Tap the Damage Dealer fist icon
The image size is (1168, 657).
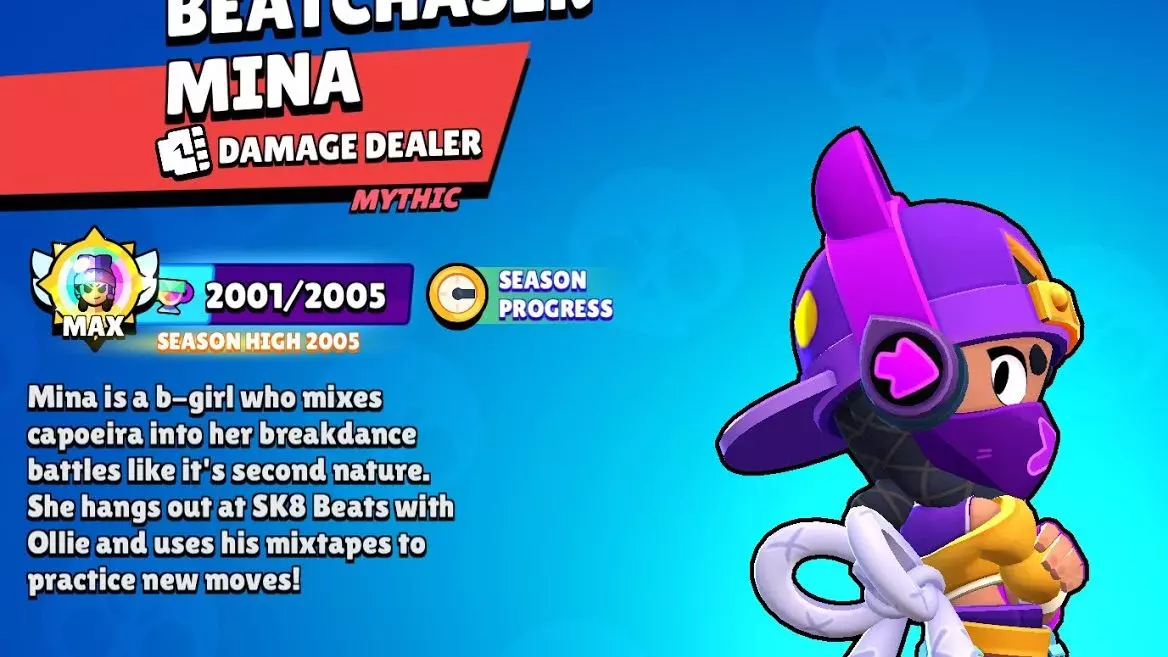pos(182,150)
